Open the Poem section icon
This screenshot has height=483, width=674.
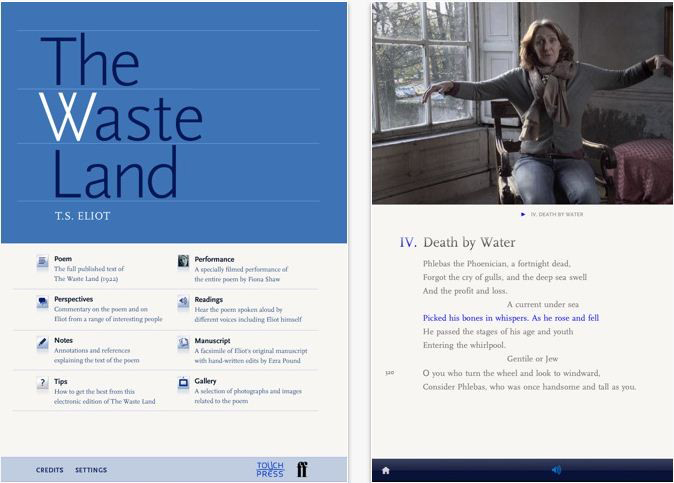(43, 261)
